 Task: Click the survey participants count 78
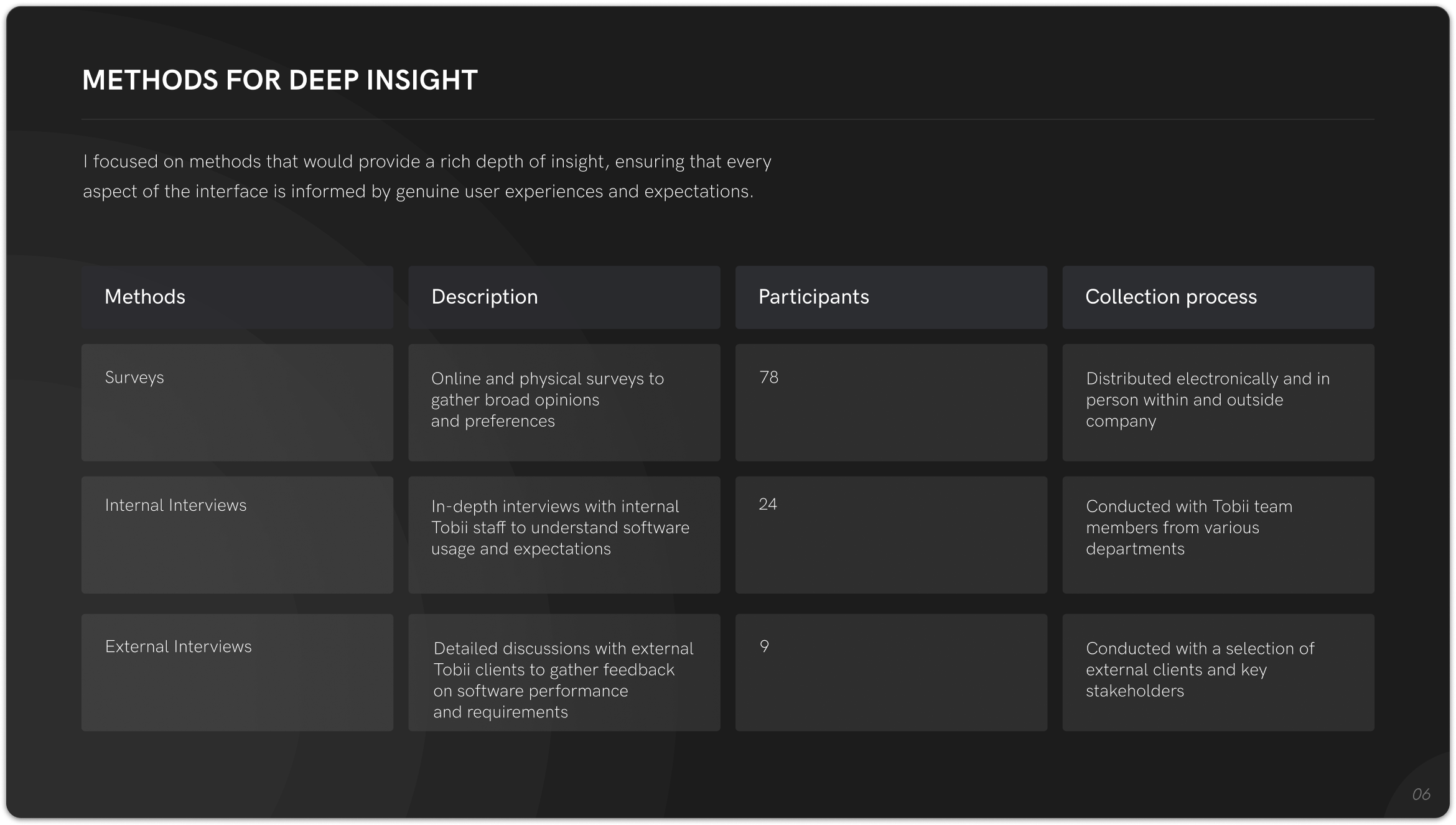pyautogui.click(x=768, y=378)
